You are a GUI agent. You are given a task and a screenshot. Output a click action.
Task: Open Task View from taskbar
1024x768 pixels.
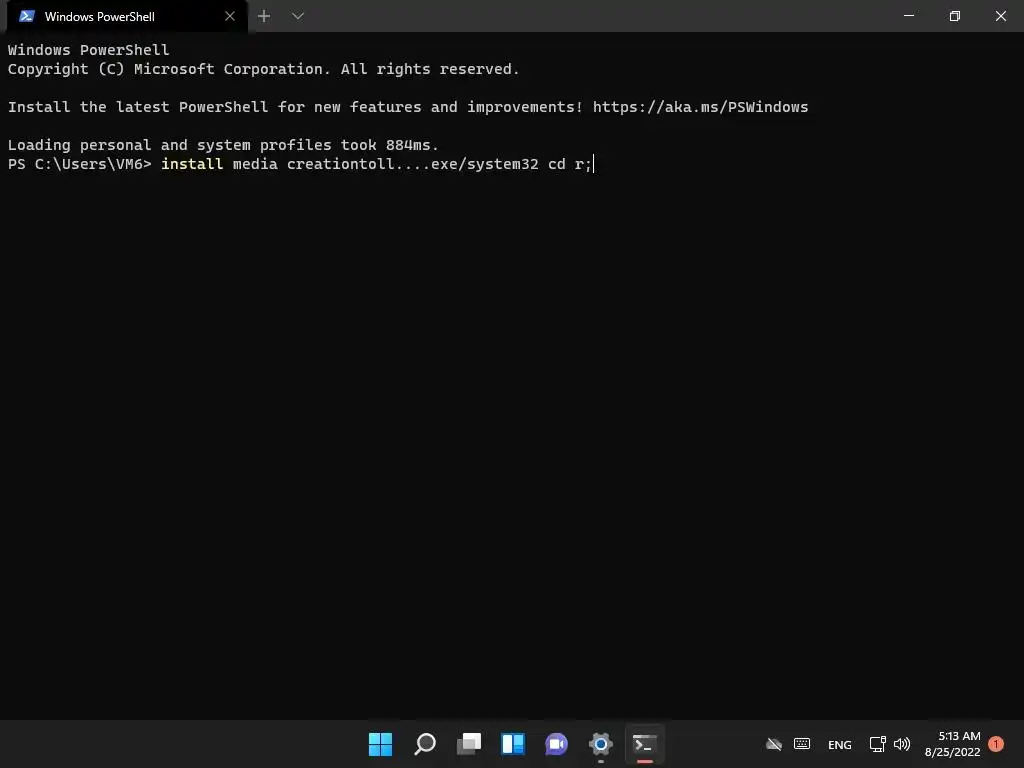(469, 744)
